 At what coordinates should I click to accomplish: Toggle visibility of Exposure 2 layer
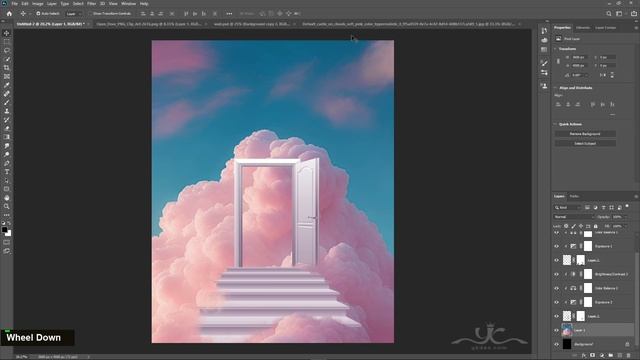click(556, 302)
